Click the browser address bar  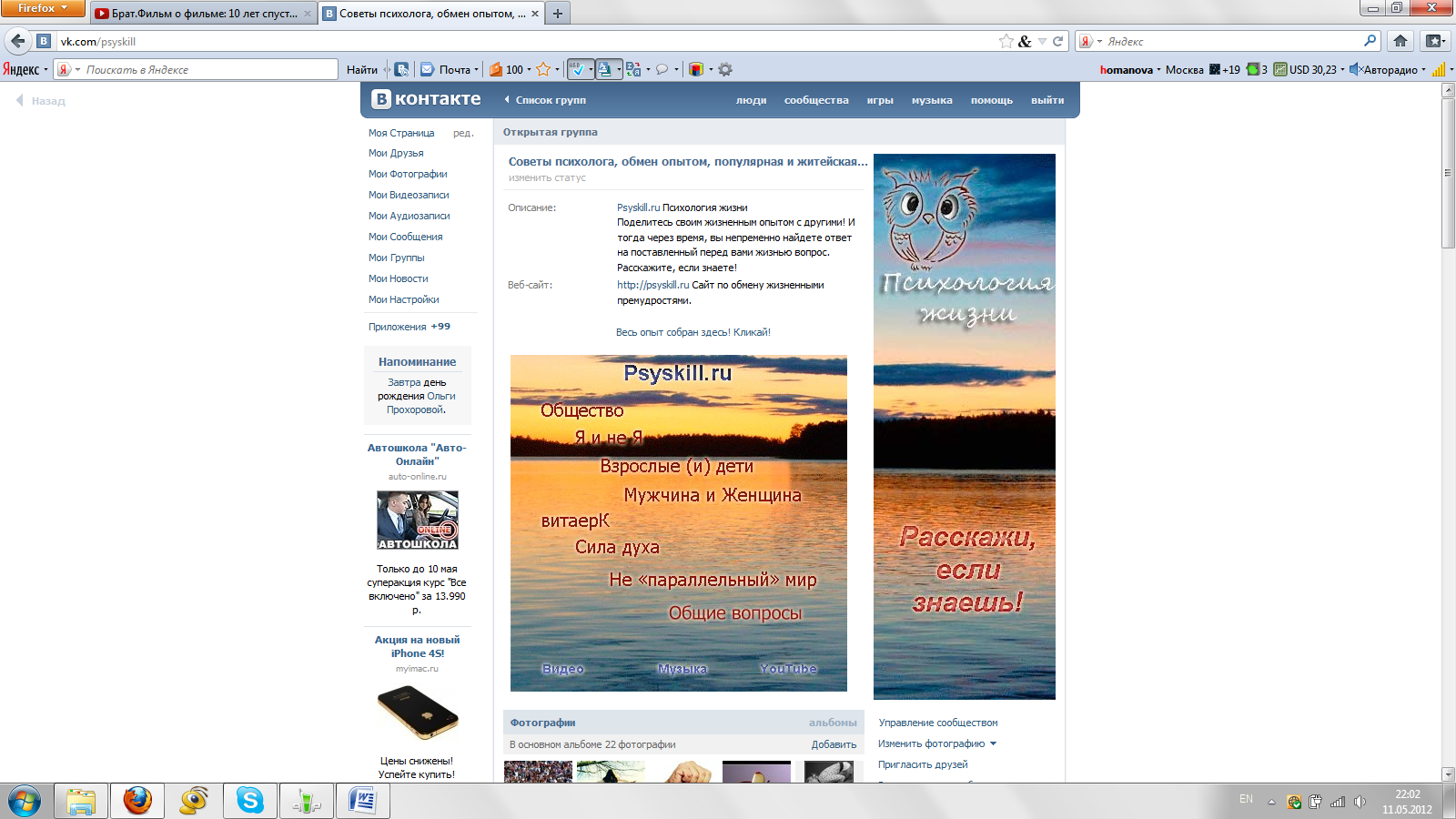[x=528, y=41]
